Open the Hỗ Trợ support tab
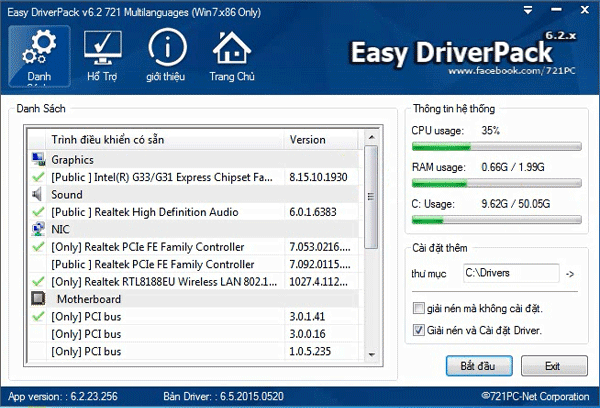The image size is (600, 408). tap(102, 56)
